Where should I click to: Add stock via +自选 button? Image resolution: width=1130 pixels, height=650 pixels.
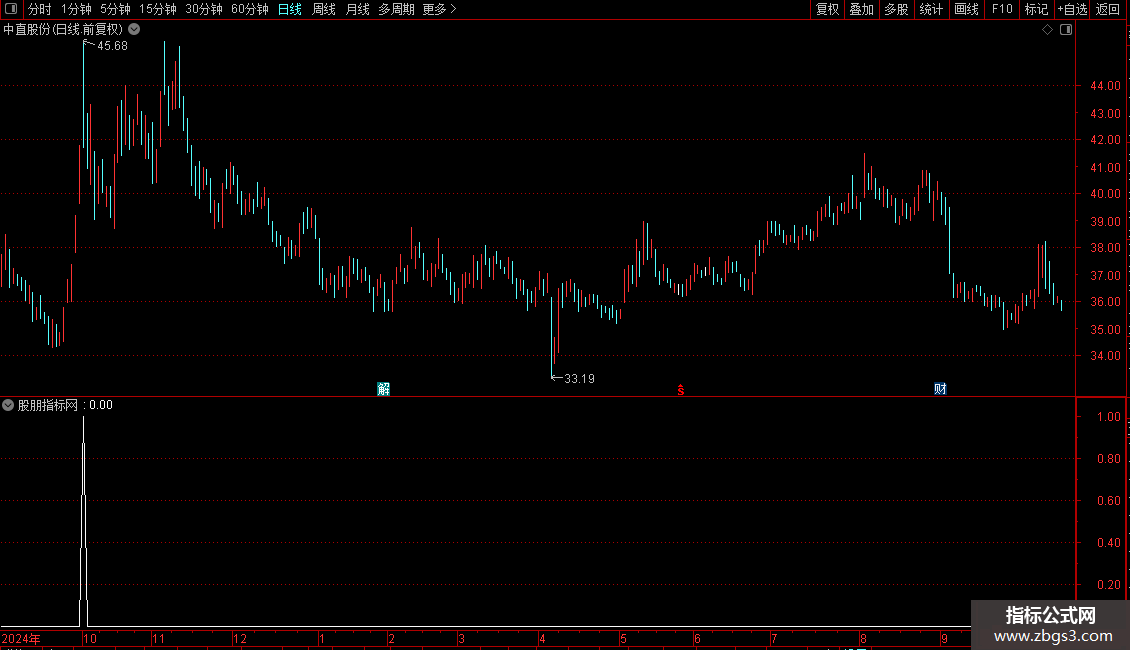(x=1072, y=9)
